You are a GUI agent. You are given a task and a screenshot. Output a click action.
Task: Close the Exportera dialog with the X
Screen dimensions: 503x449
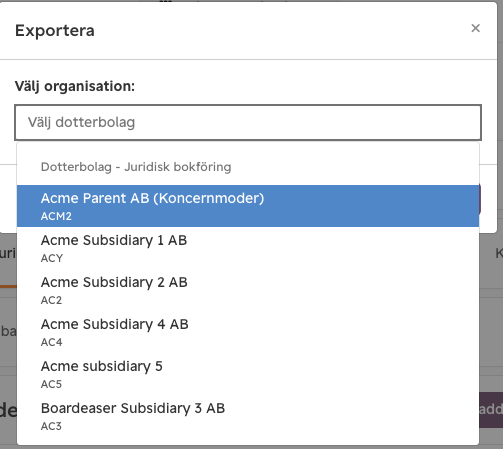pos(475,28)
